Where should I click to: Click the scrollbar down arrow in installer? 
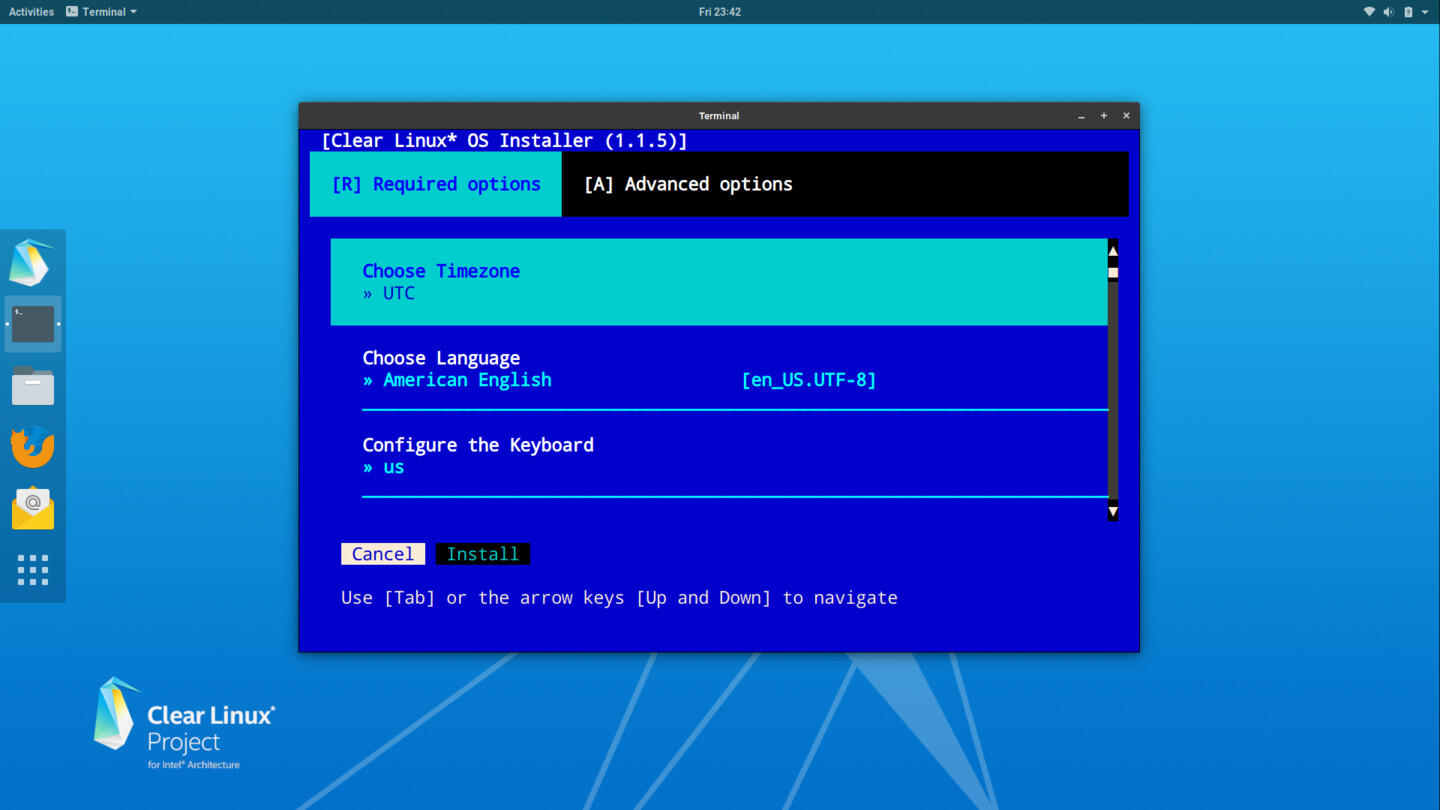coord(1113,512)
